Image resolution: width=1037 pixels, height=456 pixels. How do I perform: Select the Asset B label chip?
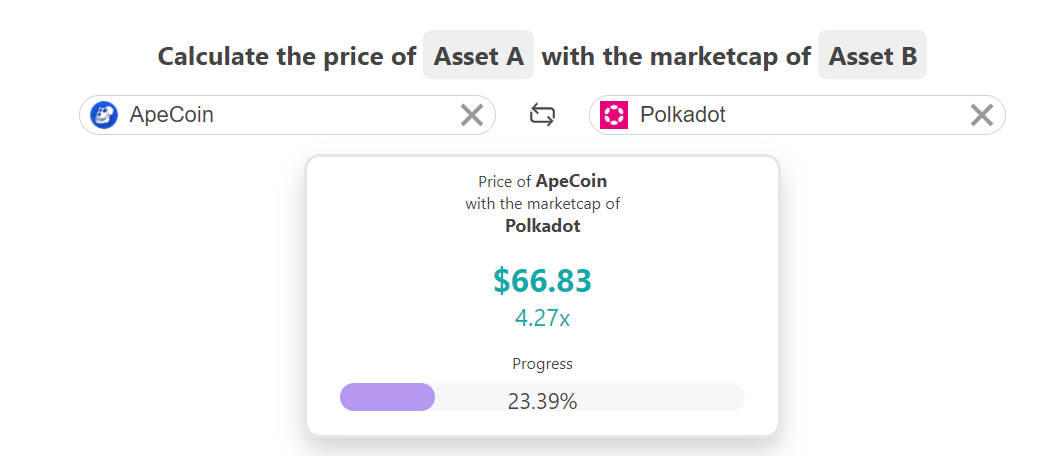coord(872,56)
